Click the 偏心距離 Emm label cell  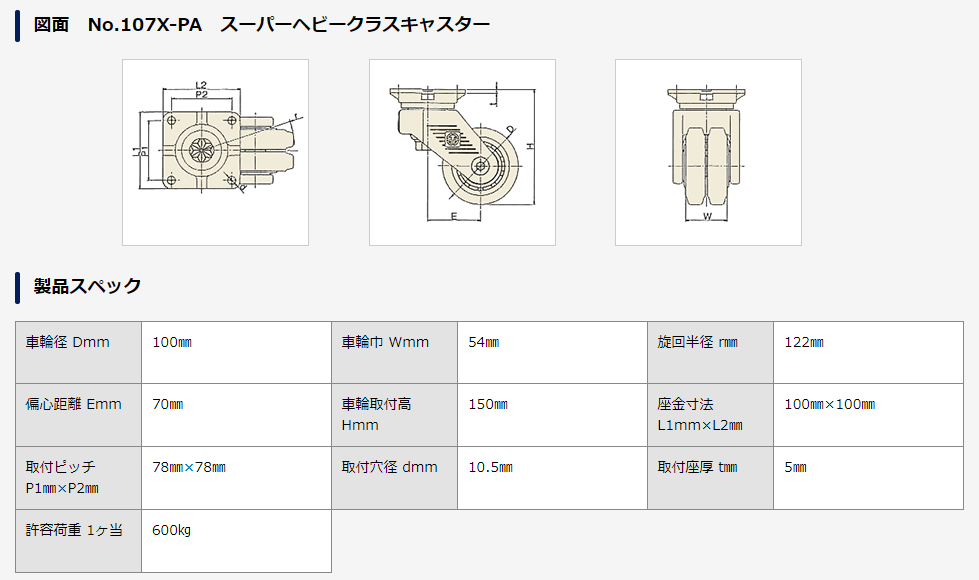tap(79, 415)
